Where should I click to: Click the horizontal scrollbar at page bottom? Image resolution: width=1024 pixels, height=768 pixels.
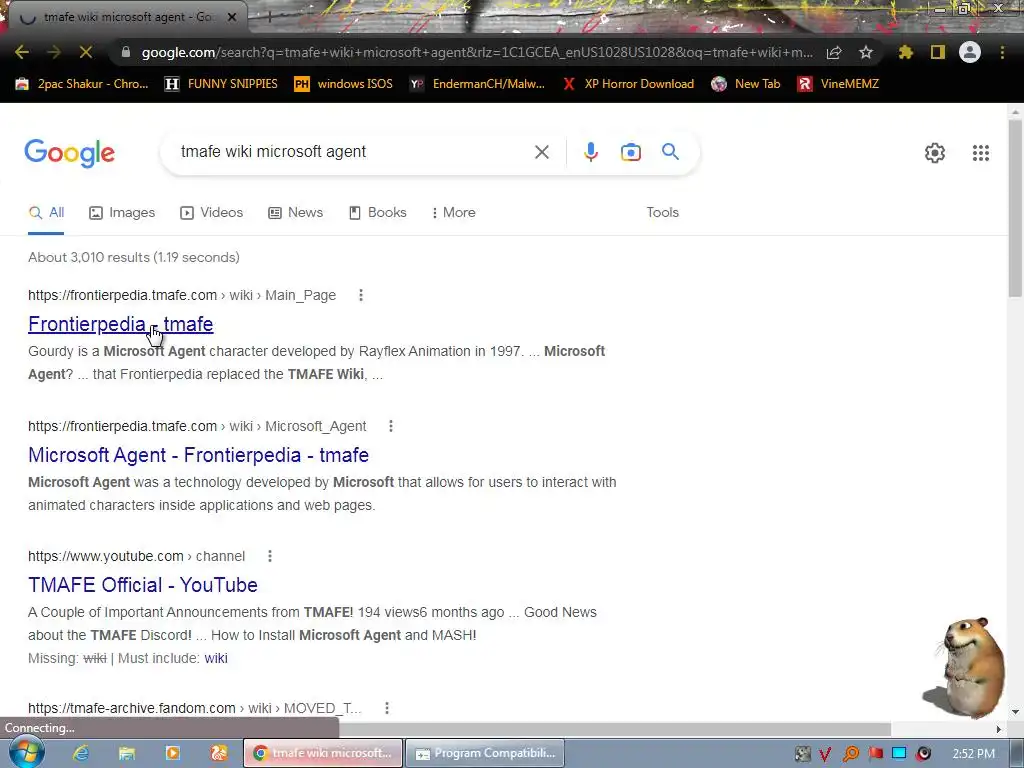(x=614, y=729)
